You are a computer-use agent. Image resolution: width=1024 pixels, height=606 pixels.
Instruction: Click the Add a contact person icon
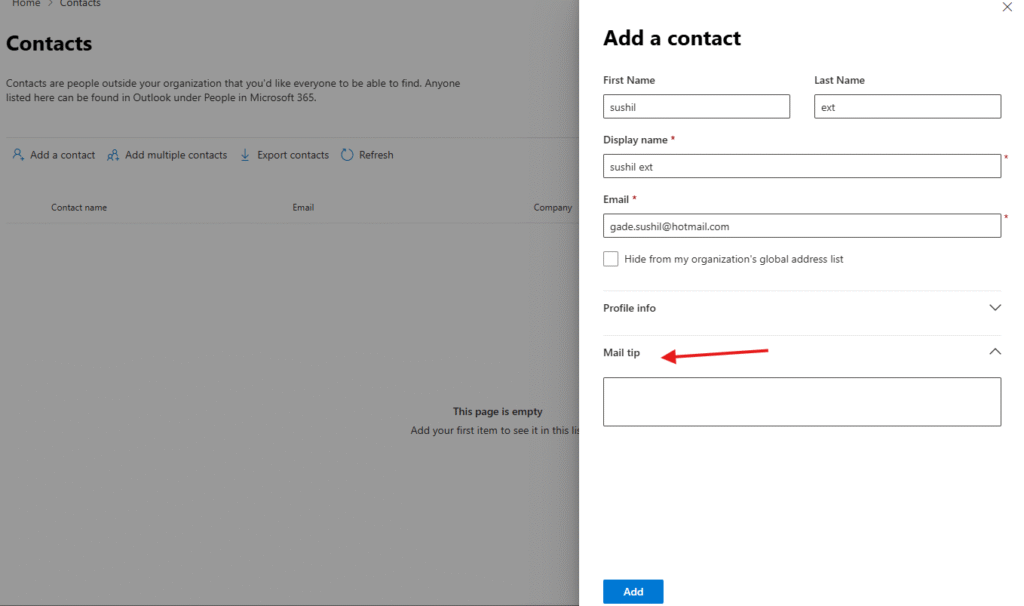point(18,155)
